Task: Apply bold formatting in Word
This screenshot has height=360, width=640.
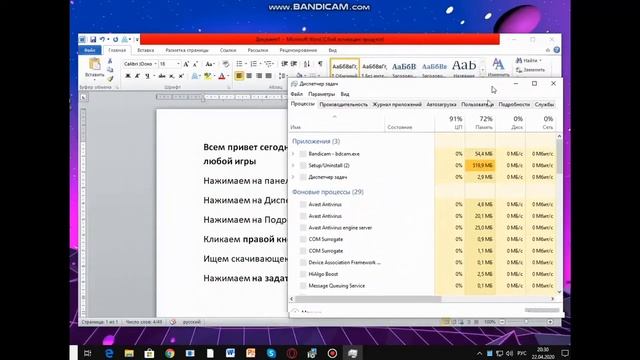Action: pyautogui.click(x=128, y=76)
